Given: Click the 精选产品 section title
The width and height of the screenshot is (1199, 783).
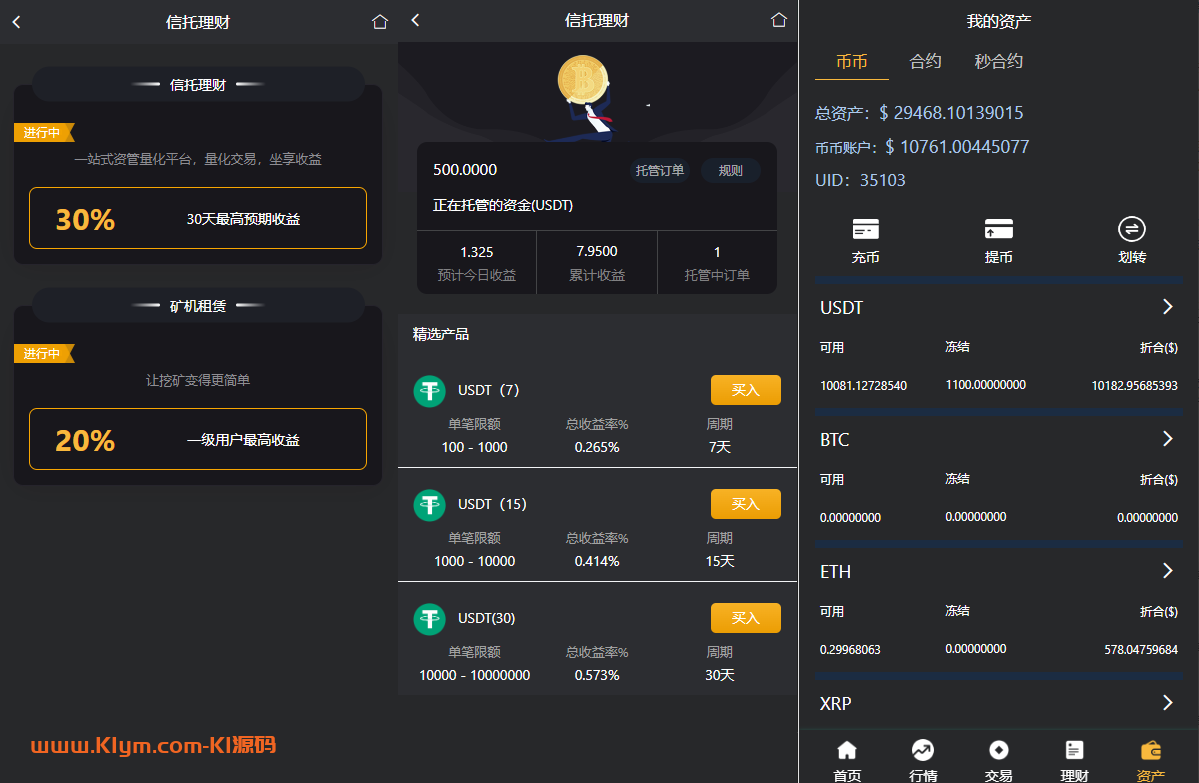Looking at the screenshot, I should pyautogui.click(x=440, y=334).
